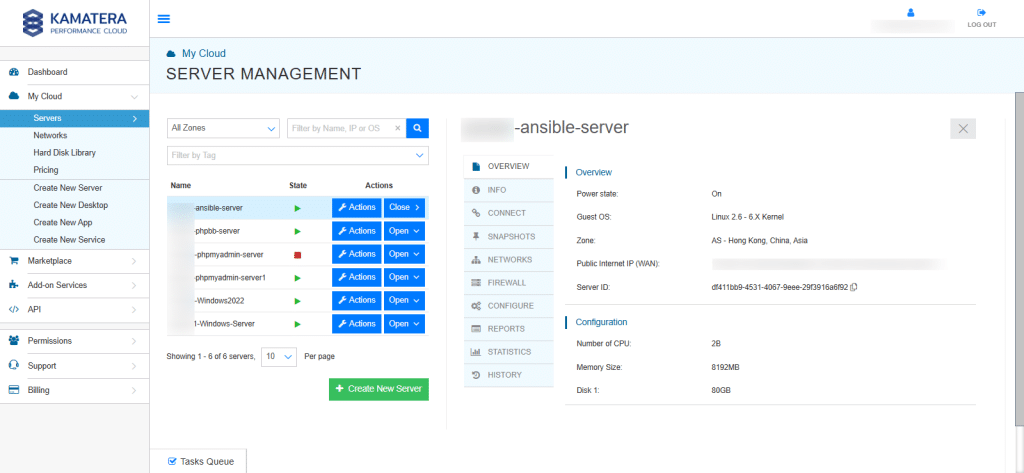Copy the Server ID with copy icon
1024x473 pixels.
(x=854, y=287)
